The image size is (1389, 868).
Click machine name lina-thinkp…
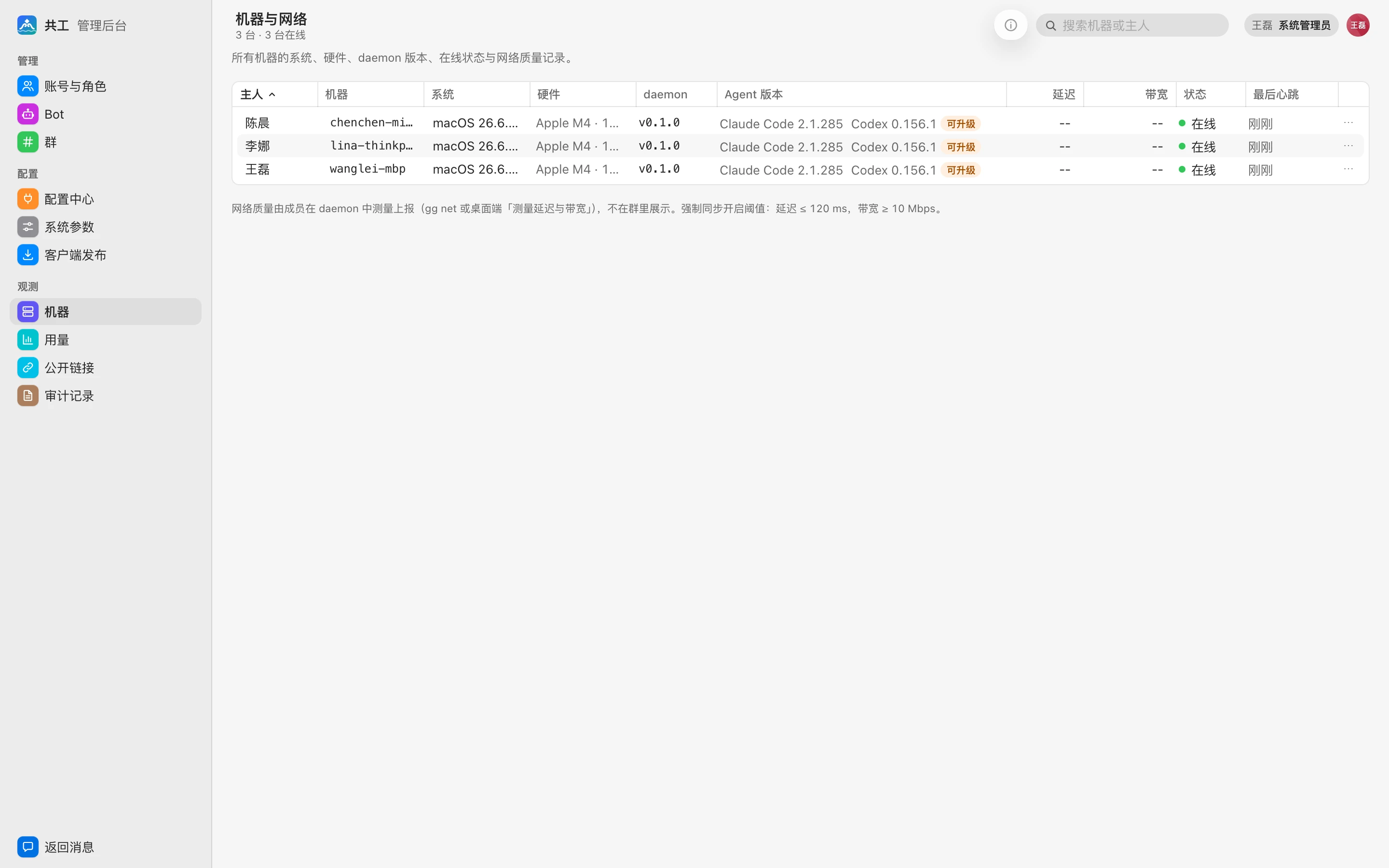[371, 145]
